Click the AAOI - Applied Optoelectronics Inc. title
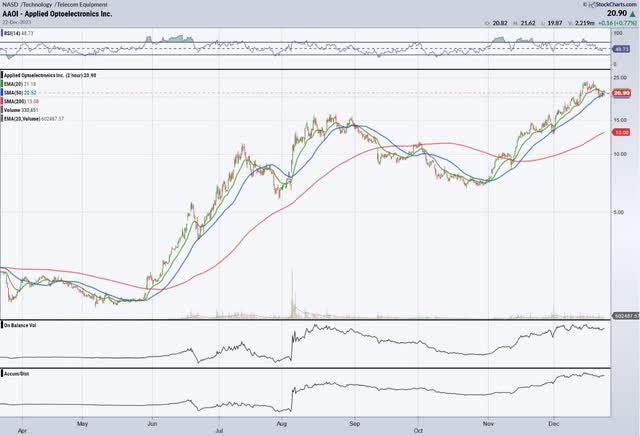The width and height of the screenshot is (640, 436). coord(57,13)
